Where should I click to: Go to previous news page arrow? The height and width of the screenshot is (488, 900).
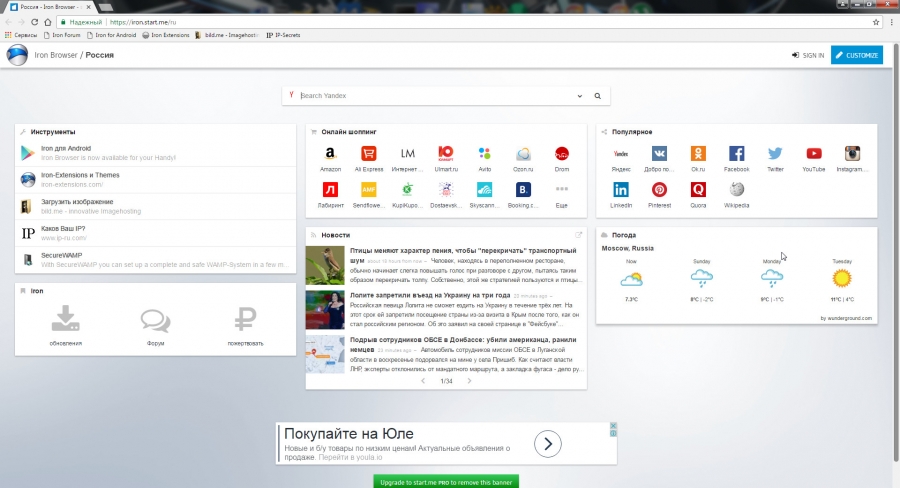tap(423, 381)
